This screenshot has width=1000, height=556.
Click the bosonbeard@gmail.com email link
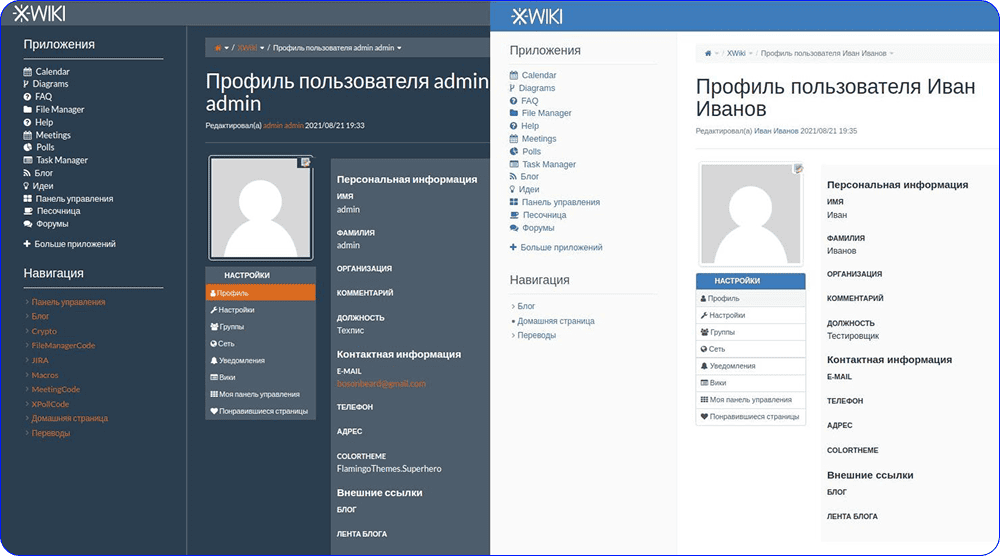coord(381,384)
